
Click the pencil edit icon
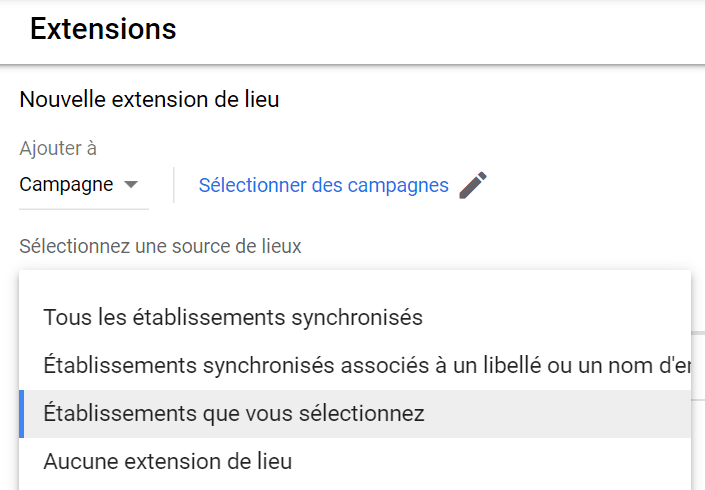(x=473, y=185)
